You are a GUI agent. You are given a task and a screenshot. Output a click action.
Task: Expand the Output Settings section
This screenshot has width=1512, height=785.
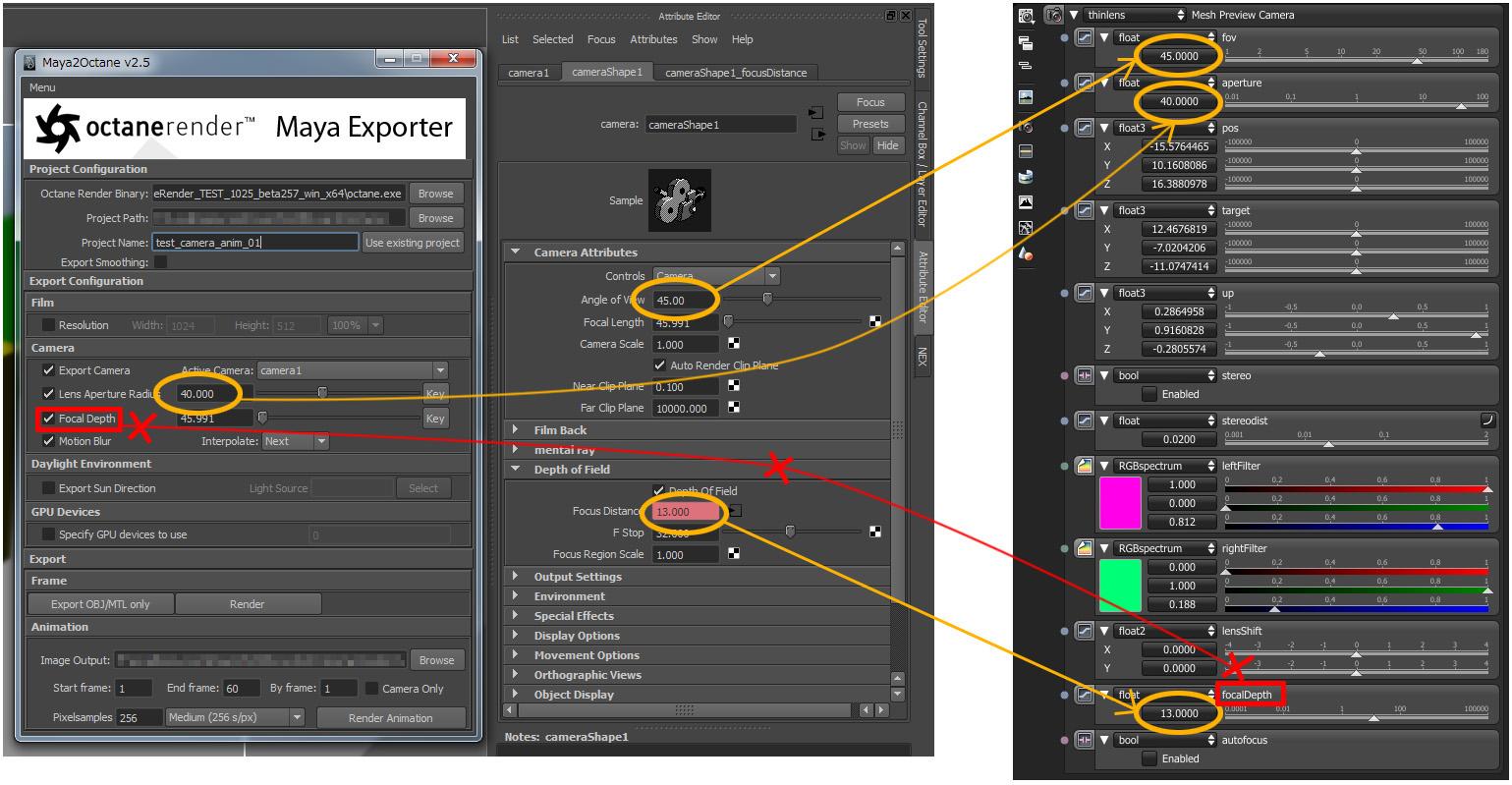click(516, 577)
